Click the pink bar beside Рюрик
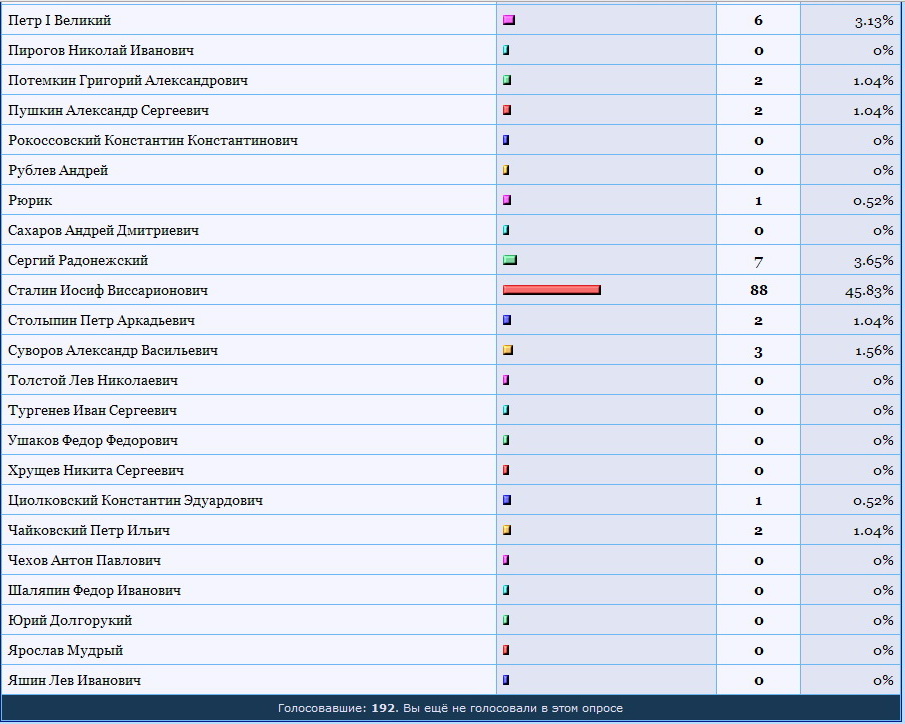Image resolution: width=905 pixels, height=724 pixels. [x=506, y=200]
